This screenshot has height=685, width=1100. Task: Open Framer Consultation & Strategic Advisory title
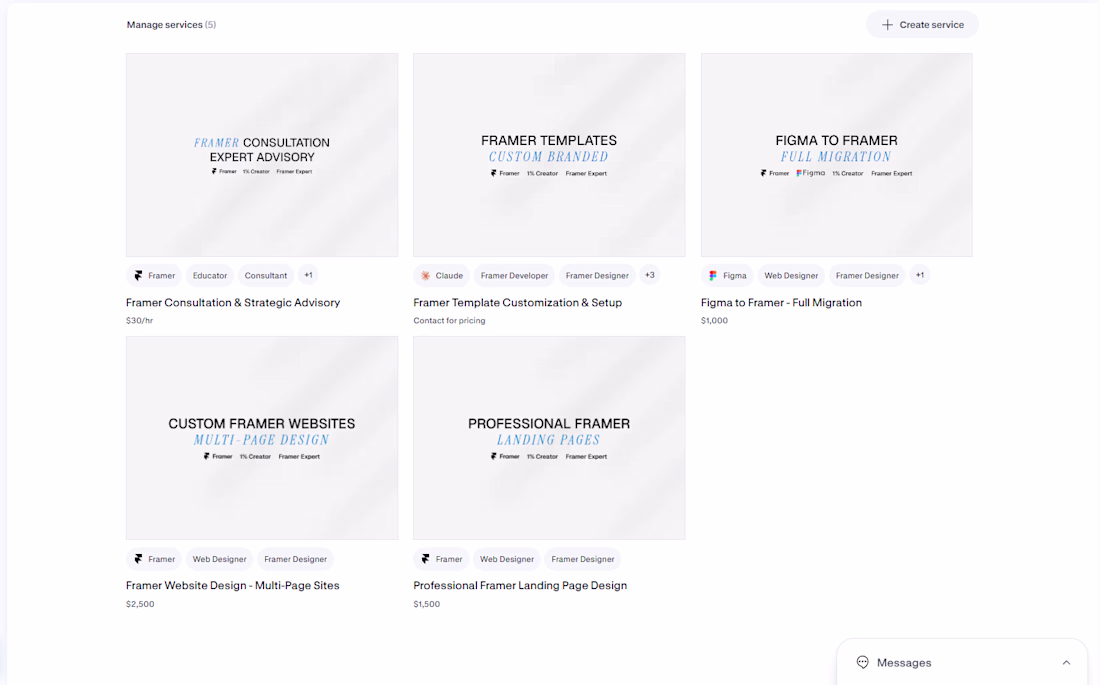pyautogui.click(x=233, y=302)
